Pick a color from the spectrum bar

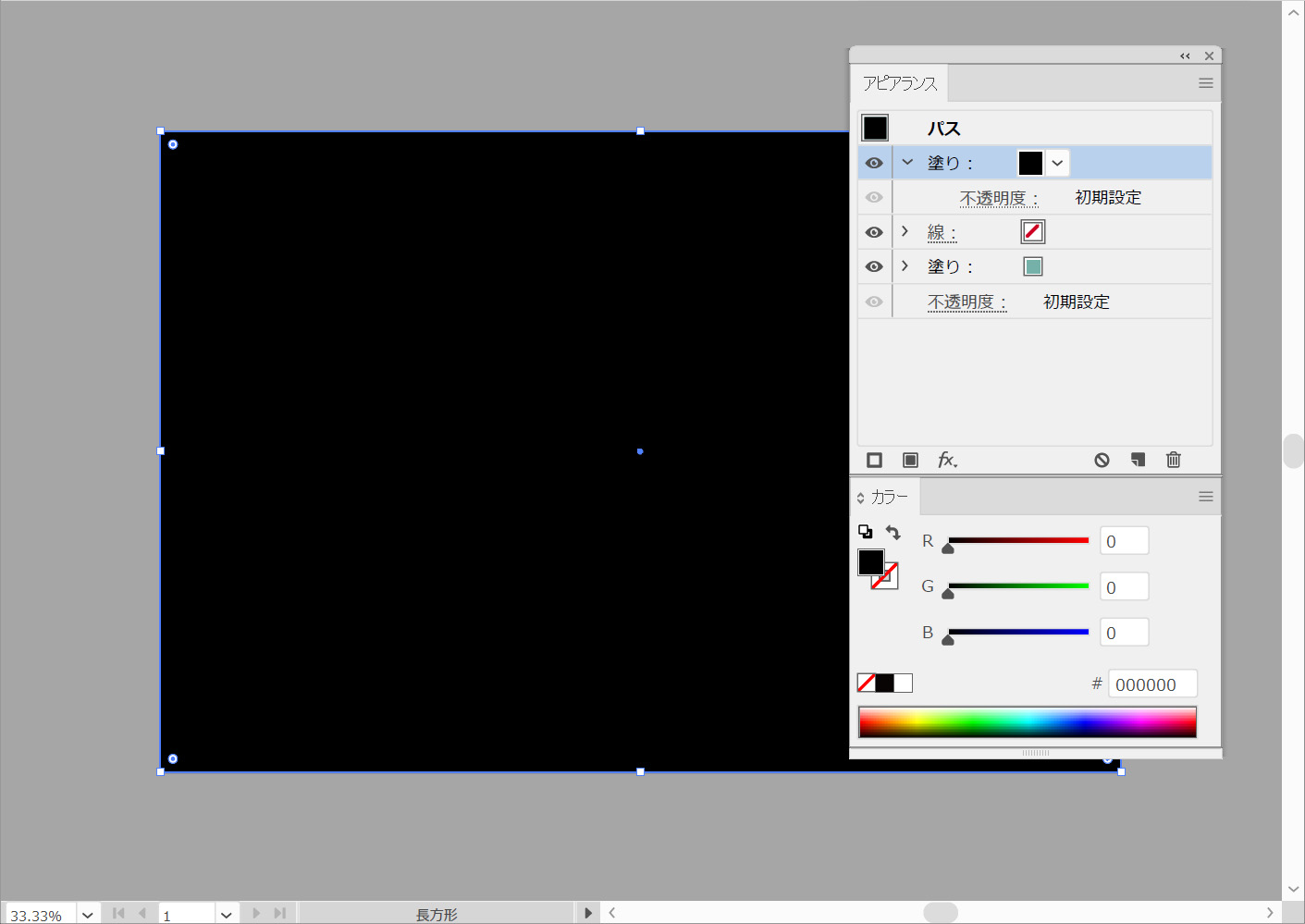[1027, 721]
